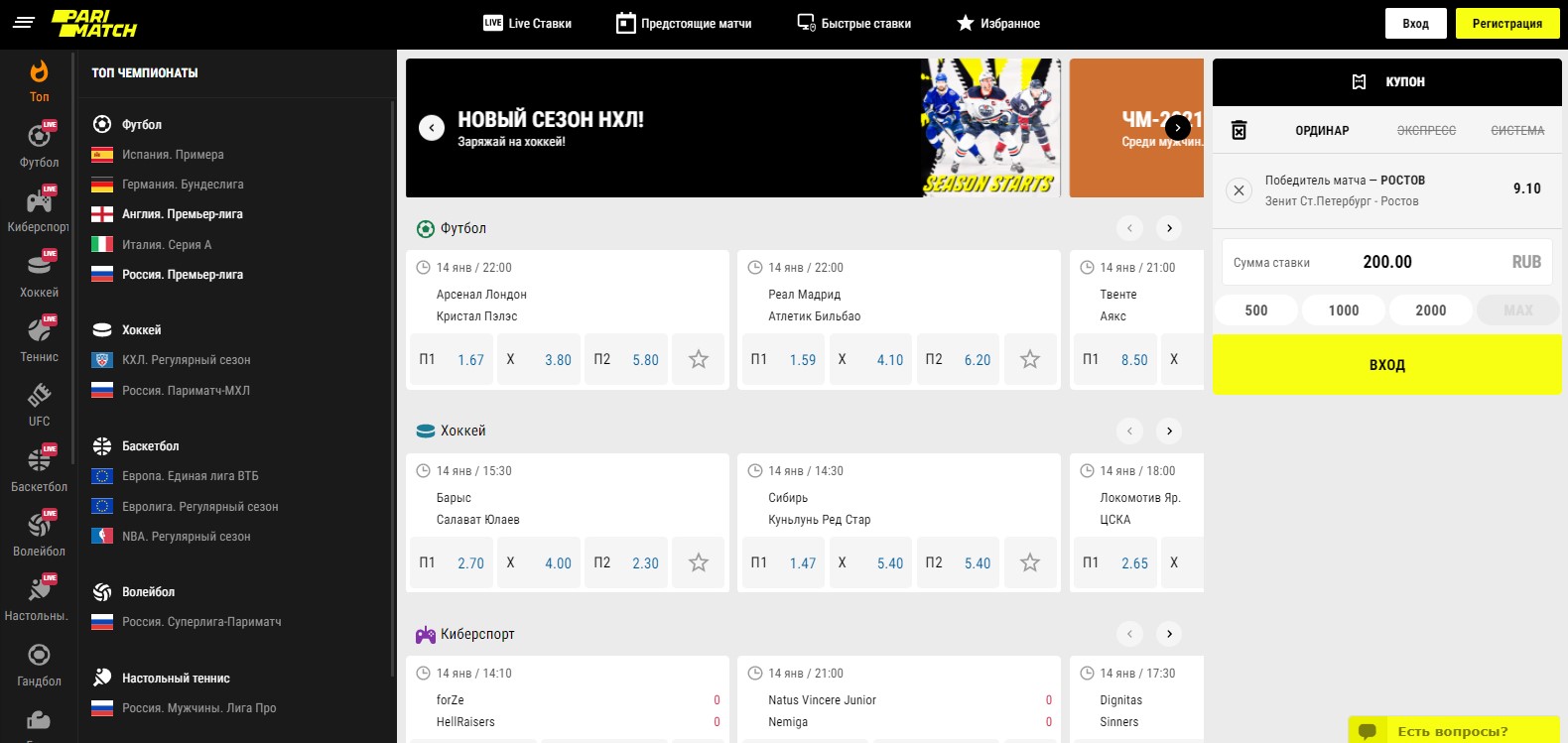This screenshot has width=1568, height=743.
Task: Favorite the Сибирь vs Куньлунь star
Action: coord(1030,562)
